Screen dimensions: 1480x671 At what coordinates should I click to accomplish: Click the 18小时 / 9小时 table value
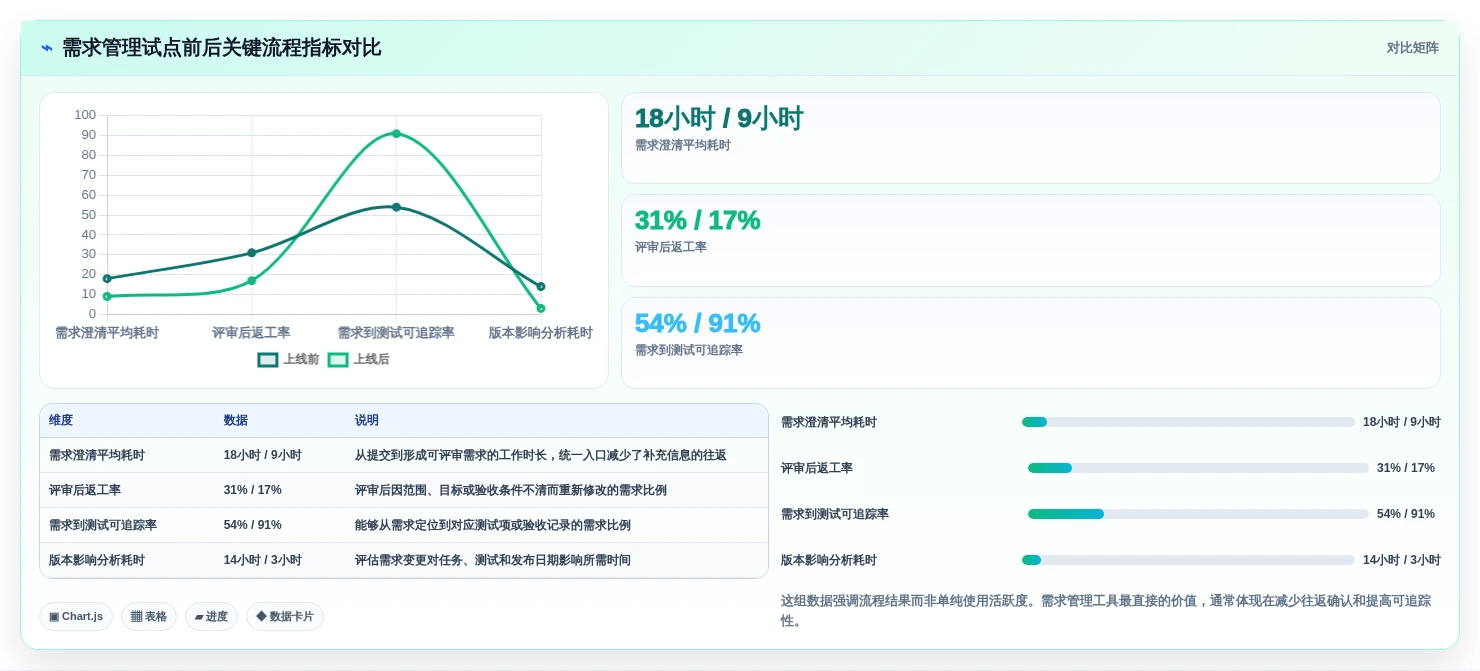tap(263, 455)
